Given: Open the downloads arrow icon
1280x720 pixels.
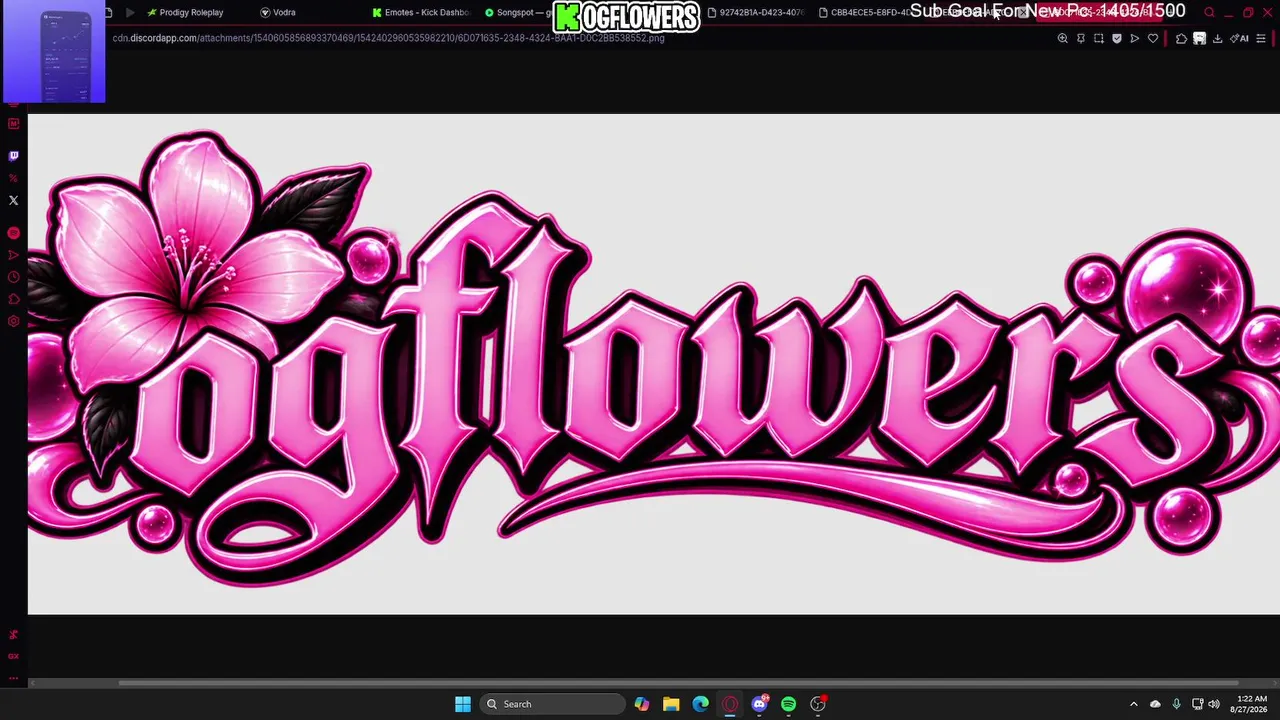Looking at the screenshot, I should [1217, 38].
